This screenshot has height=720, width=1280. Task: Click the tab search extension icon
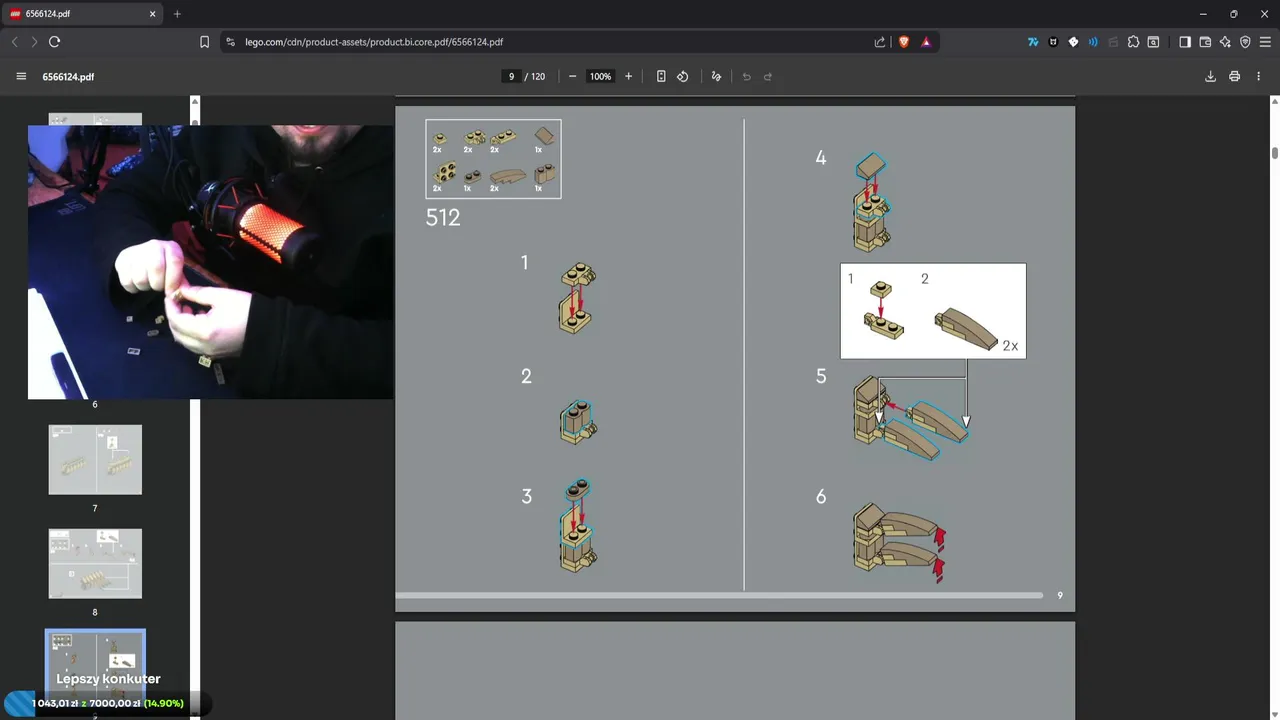click(x=1153, y=42)
